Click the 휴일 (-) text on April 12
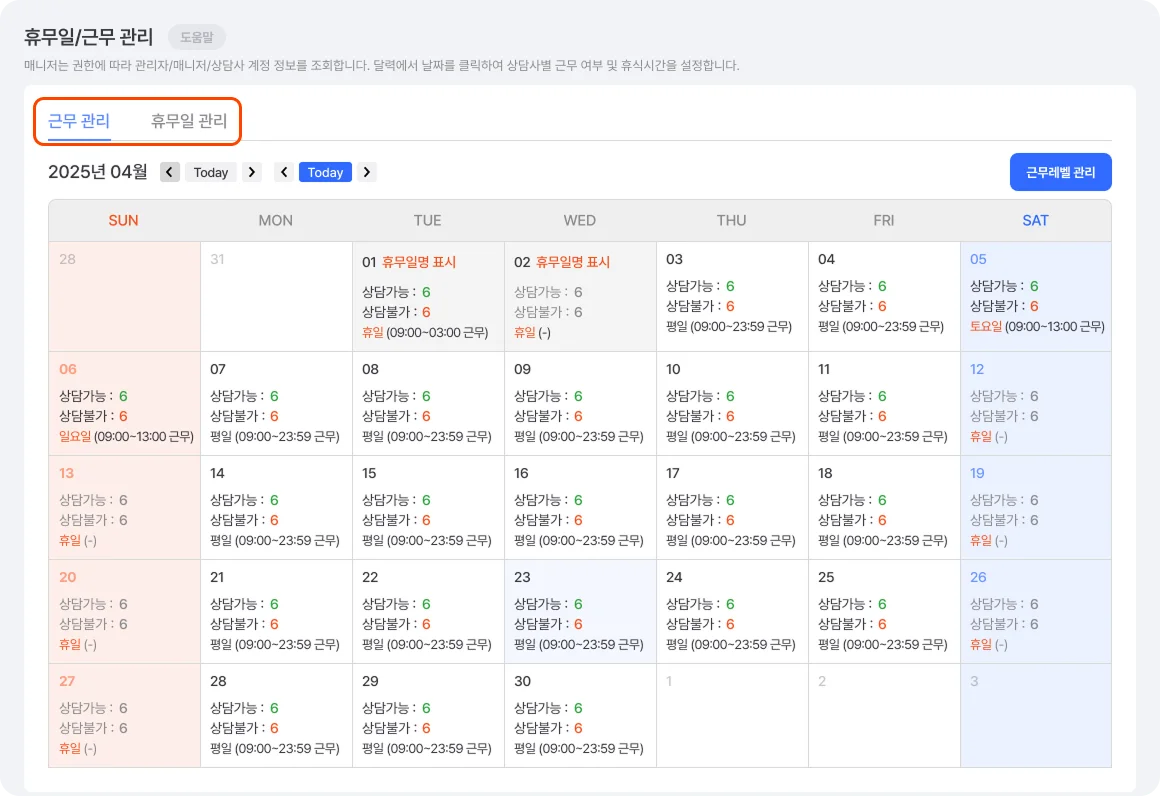Image resolution: width=1160 pixels, height=796 pixels. click(986, 435)
